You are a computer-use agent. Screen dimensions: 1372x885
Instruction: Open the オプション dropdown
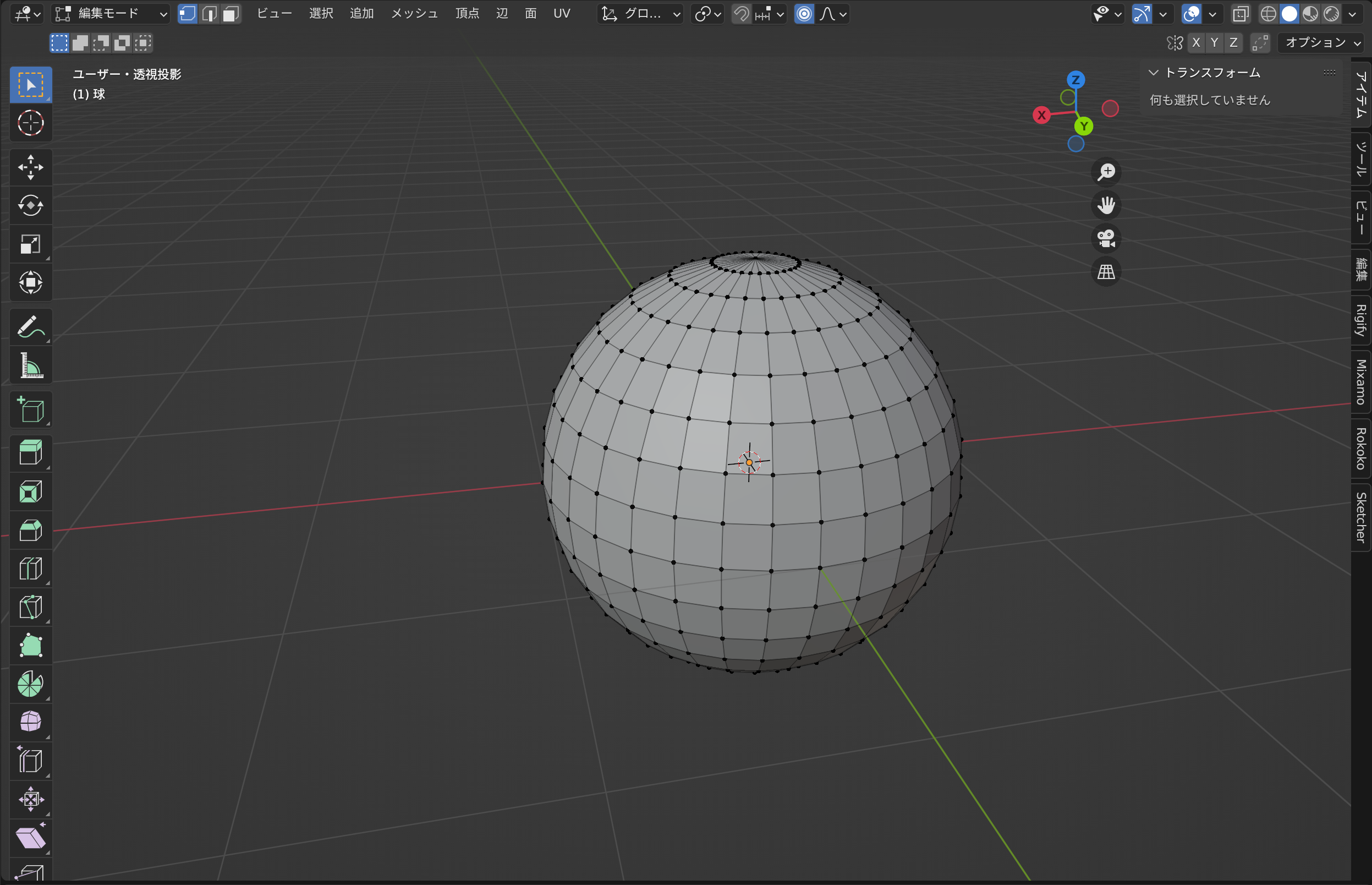[1321, 42]
